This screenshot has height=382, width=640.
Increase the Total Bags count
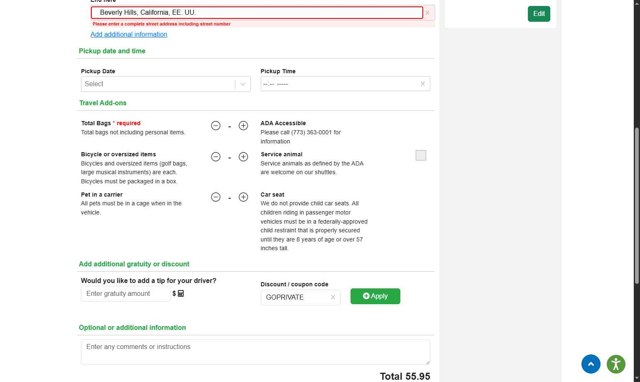pyautogui.click(x=243, y=126)
